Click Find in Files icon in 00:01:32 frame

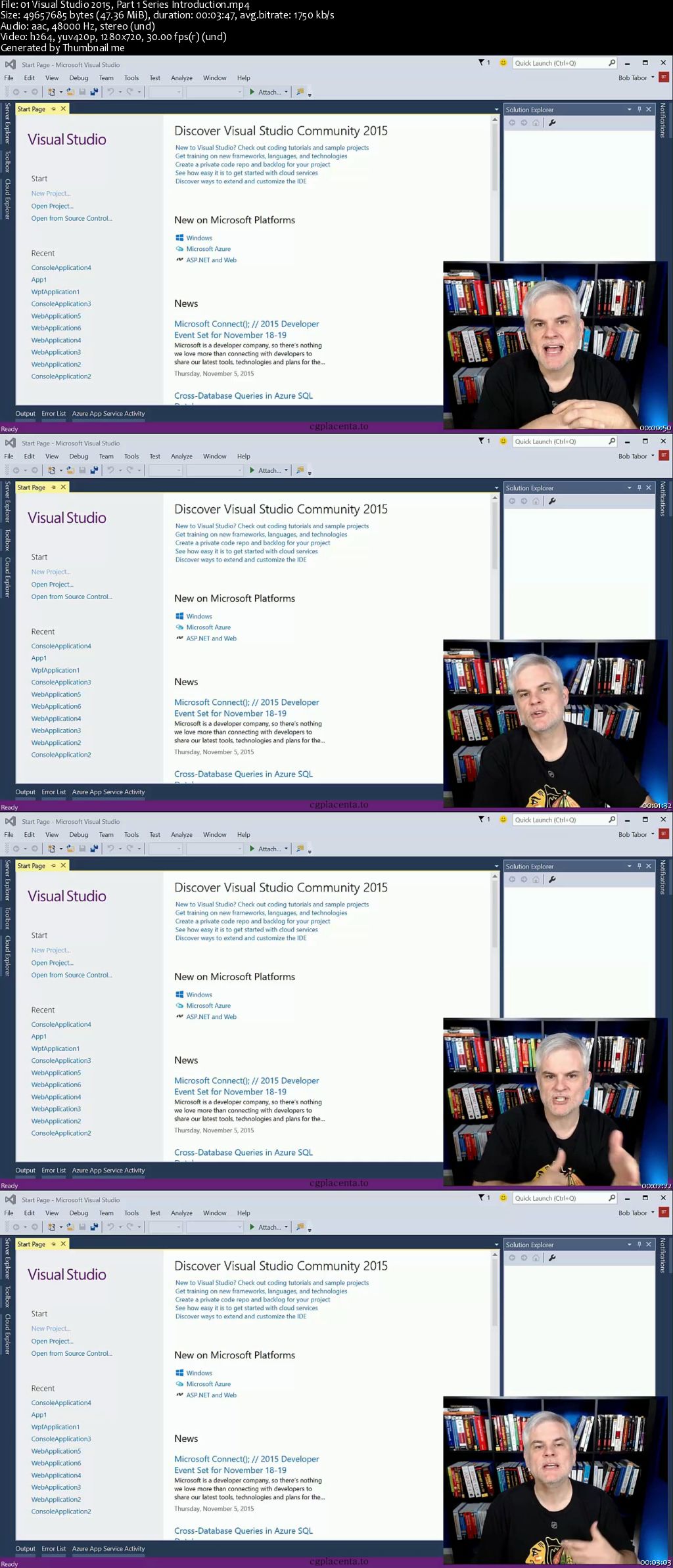pyautogui.click(x=300, y=470)
